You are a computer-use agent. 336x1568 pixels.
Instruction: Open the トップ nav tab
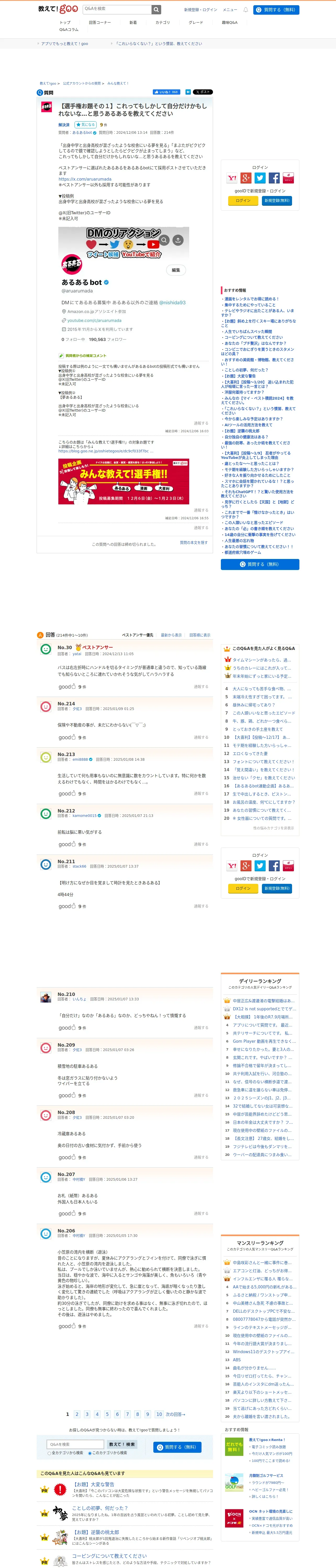coord(65,22)
